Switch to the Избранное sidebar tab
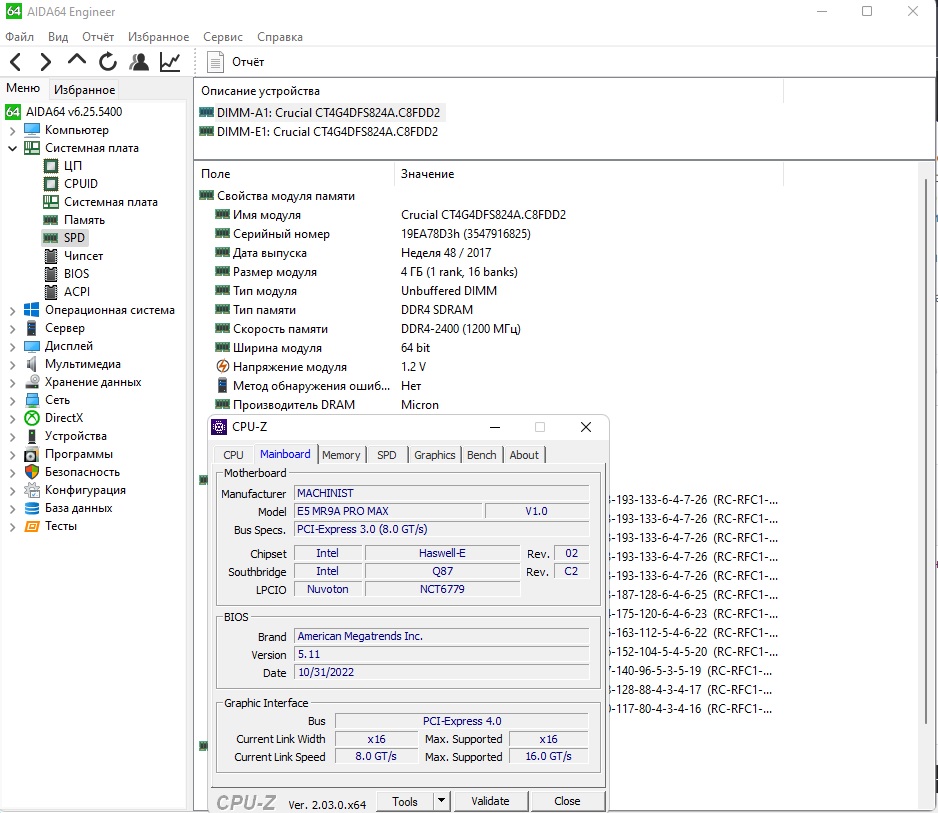Image resolution: width=938 pixels, height=813 pixels. [84, 90]
